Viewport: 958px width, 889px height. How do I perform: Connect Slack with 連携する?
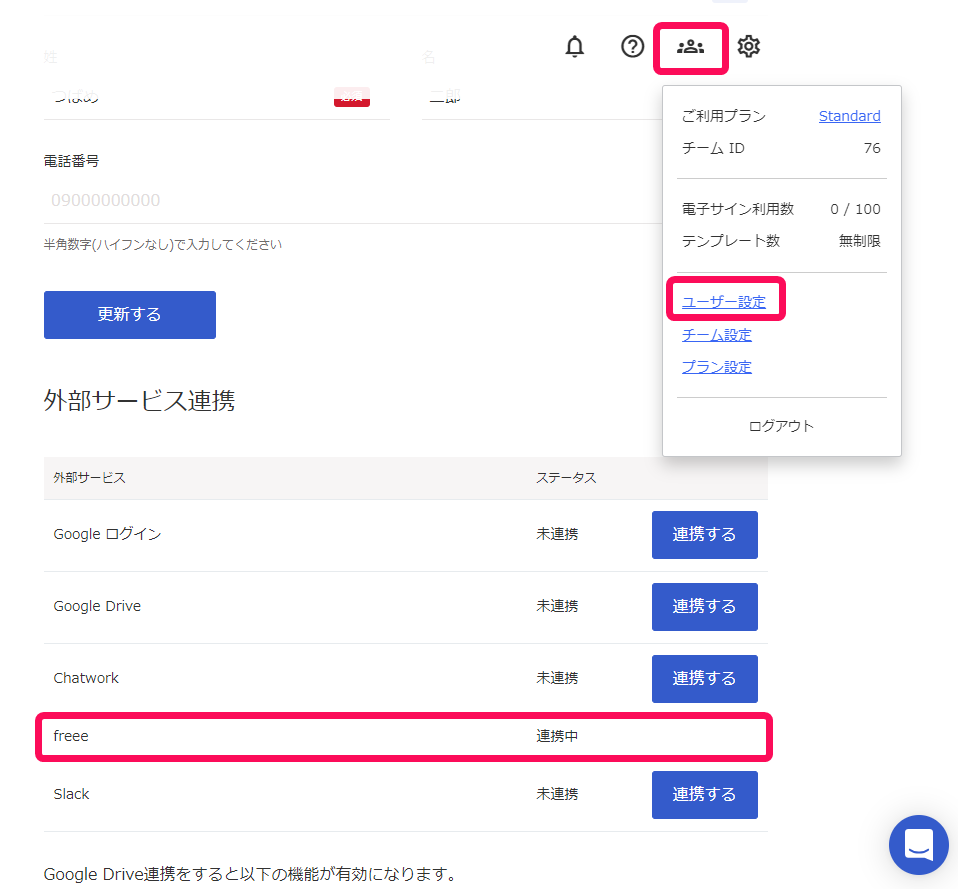coord(704,795)
